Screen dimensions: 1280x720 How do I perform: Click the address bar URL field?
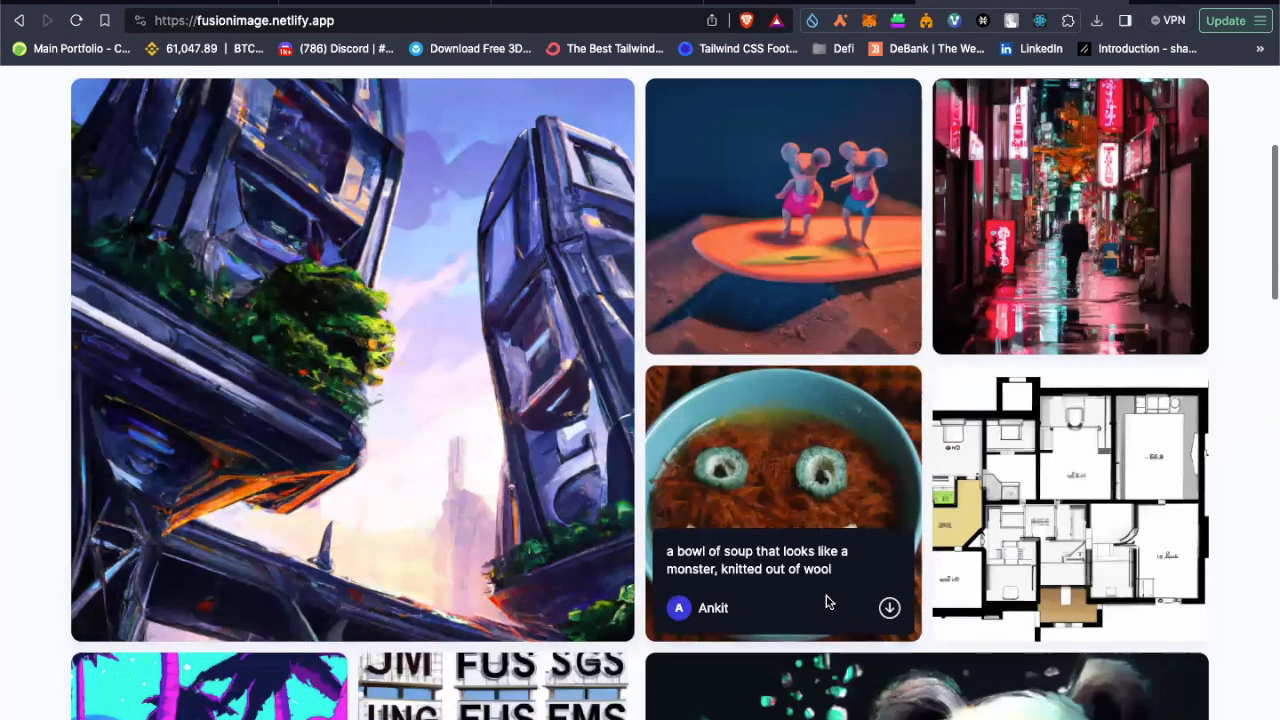[x=425, y=20]
